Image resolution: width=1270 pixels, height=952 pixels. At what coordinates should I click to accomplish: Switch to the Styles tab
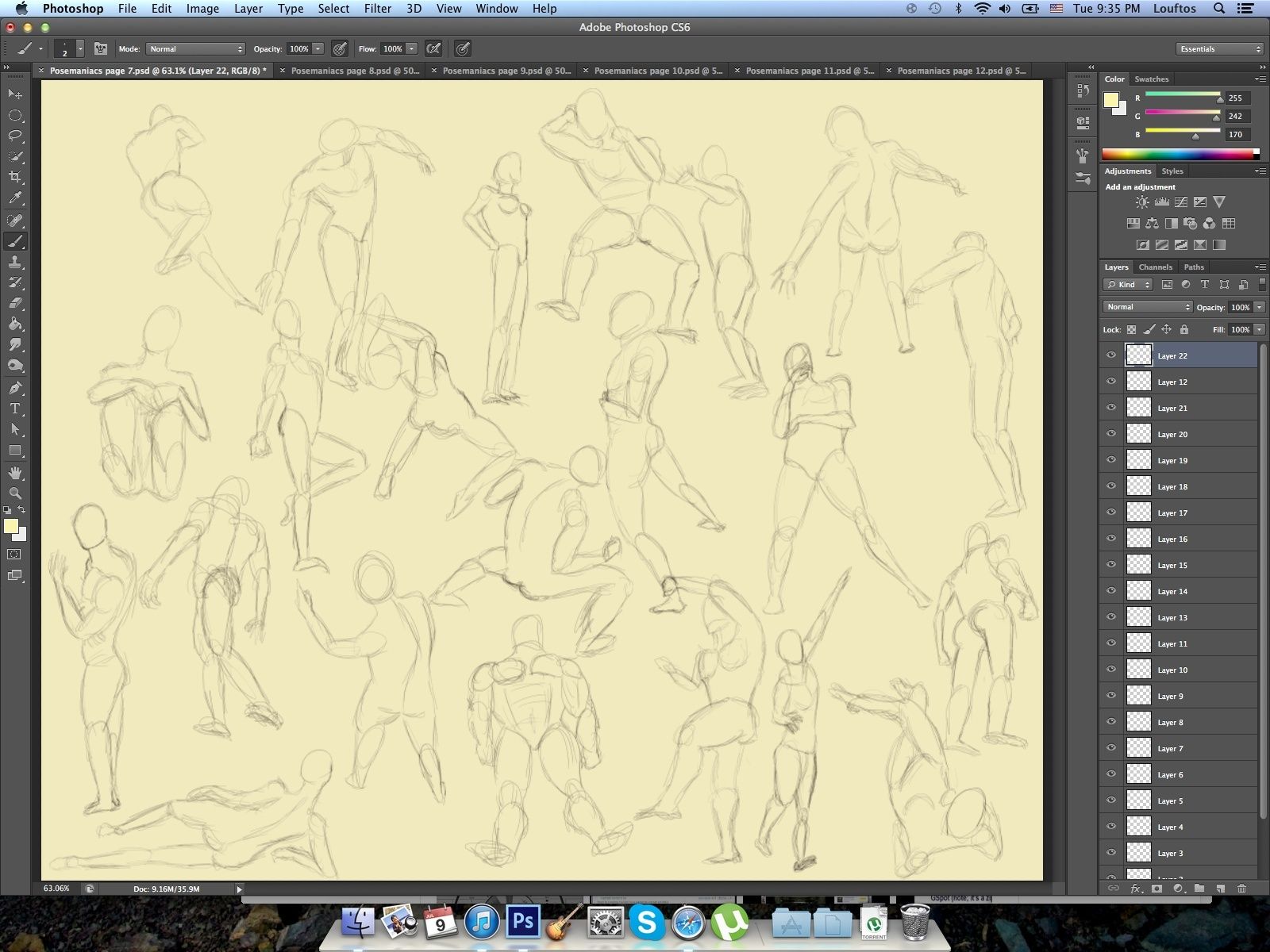point(1172,171)
